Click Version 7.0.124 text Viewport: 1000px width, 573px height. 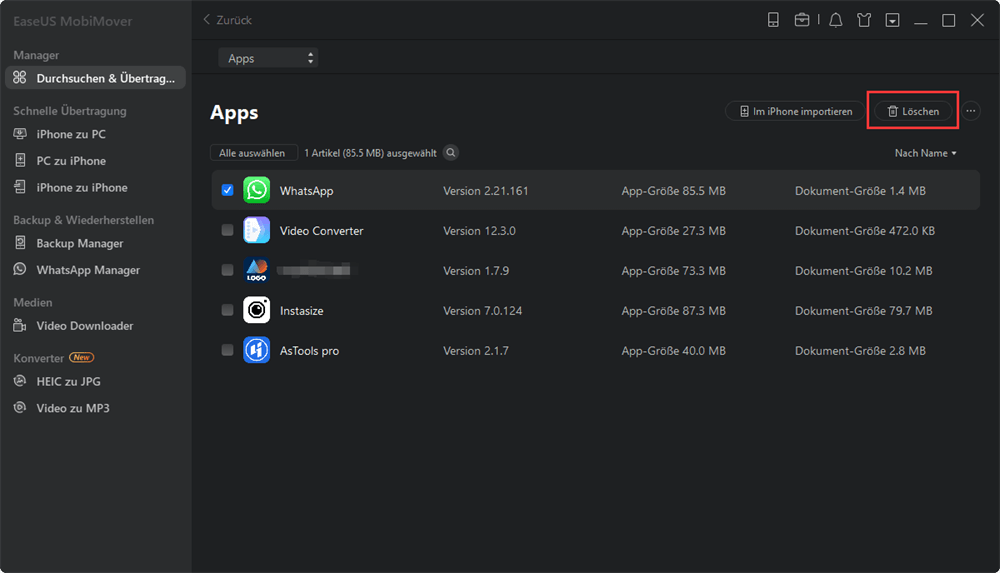[483, 311]
